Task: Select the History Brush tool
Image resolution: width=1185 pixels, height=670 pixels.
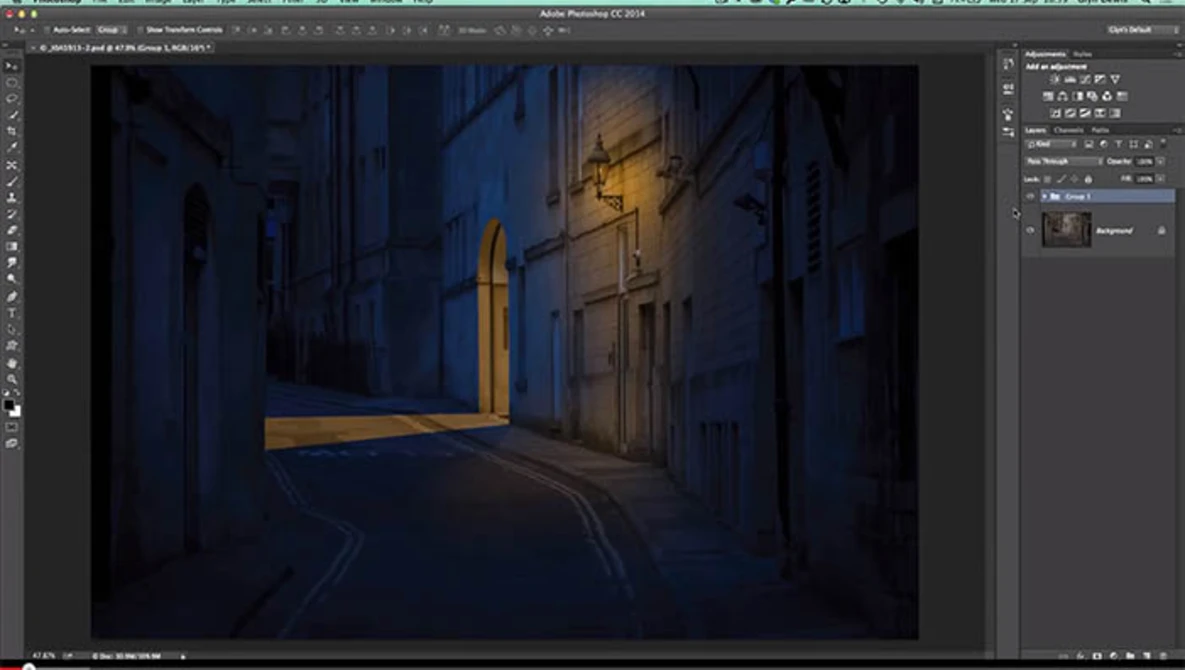Action: coord(11,215)
